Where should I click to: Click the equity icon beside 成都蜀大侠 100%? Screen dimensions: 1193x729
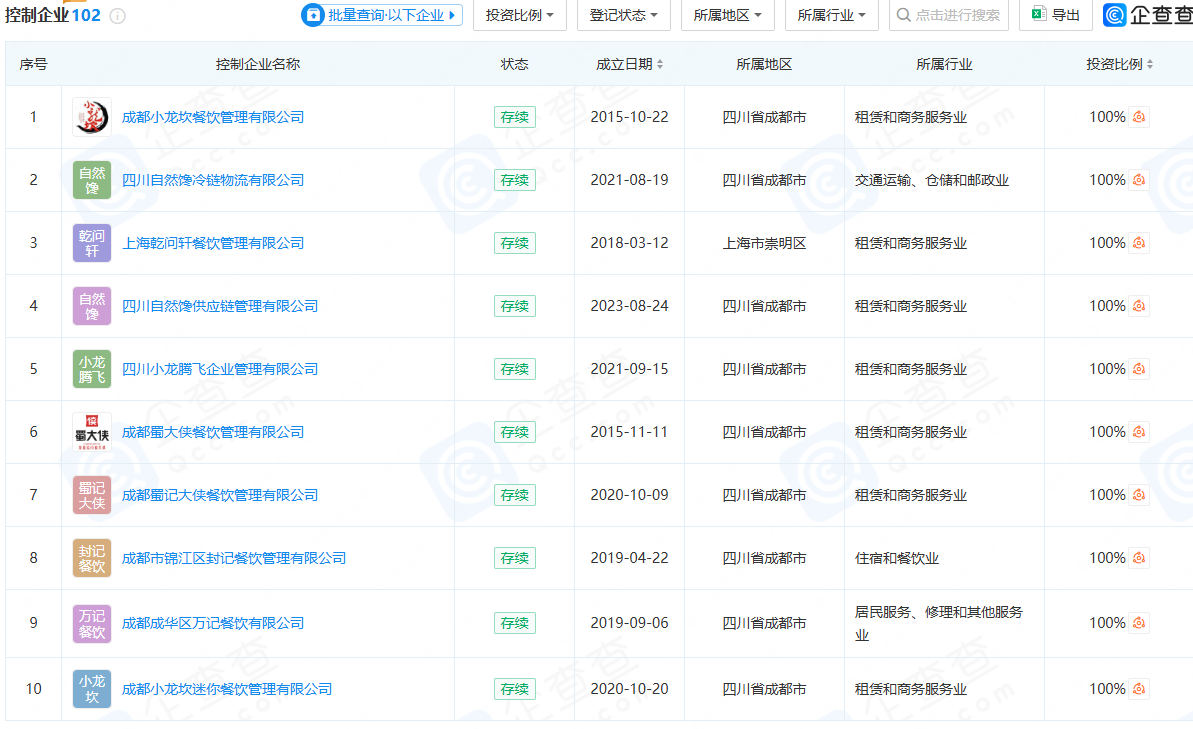pos(1139,432)
